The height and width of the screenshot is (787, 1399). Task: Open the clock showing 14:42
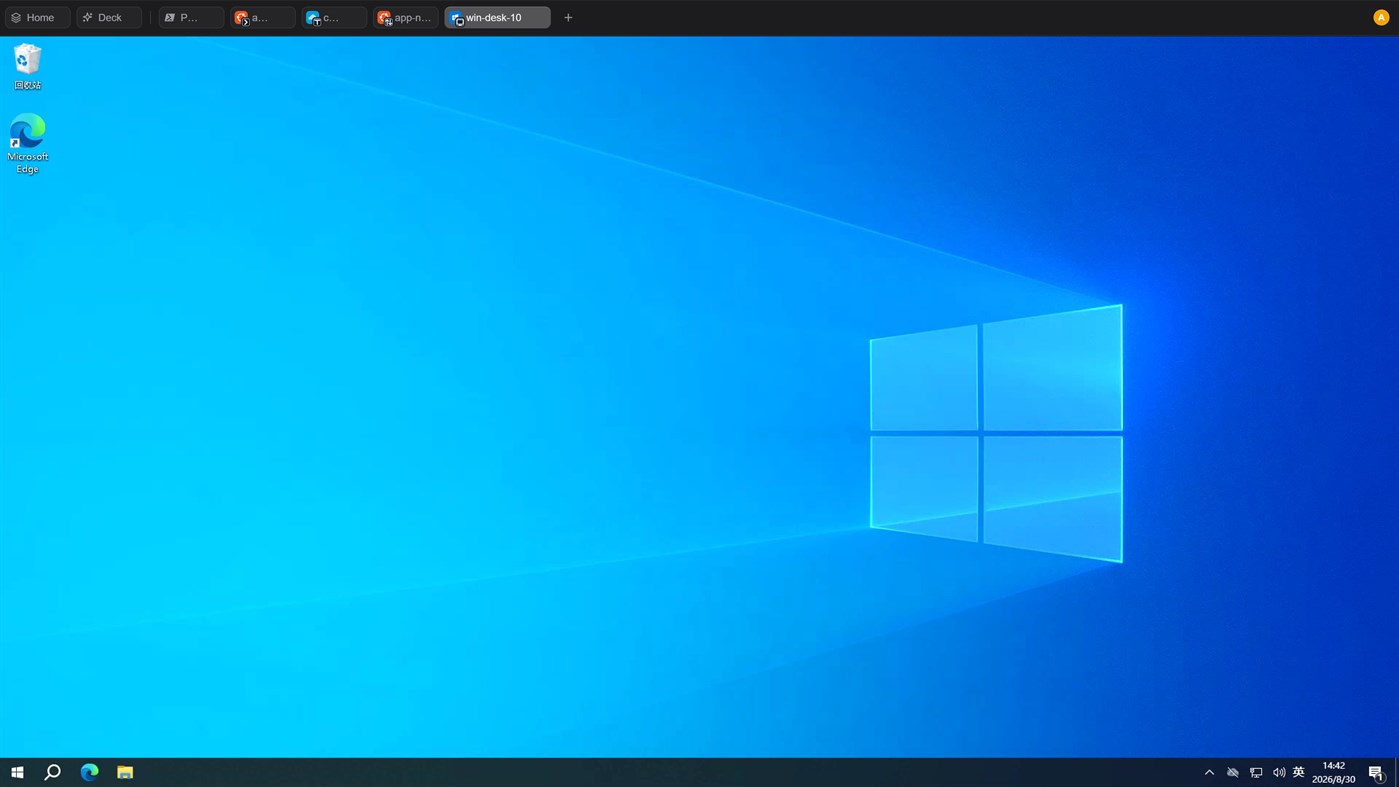(x=1333, y=772)
